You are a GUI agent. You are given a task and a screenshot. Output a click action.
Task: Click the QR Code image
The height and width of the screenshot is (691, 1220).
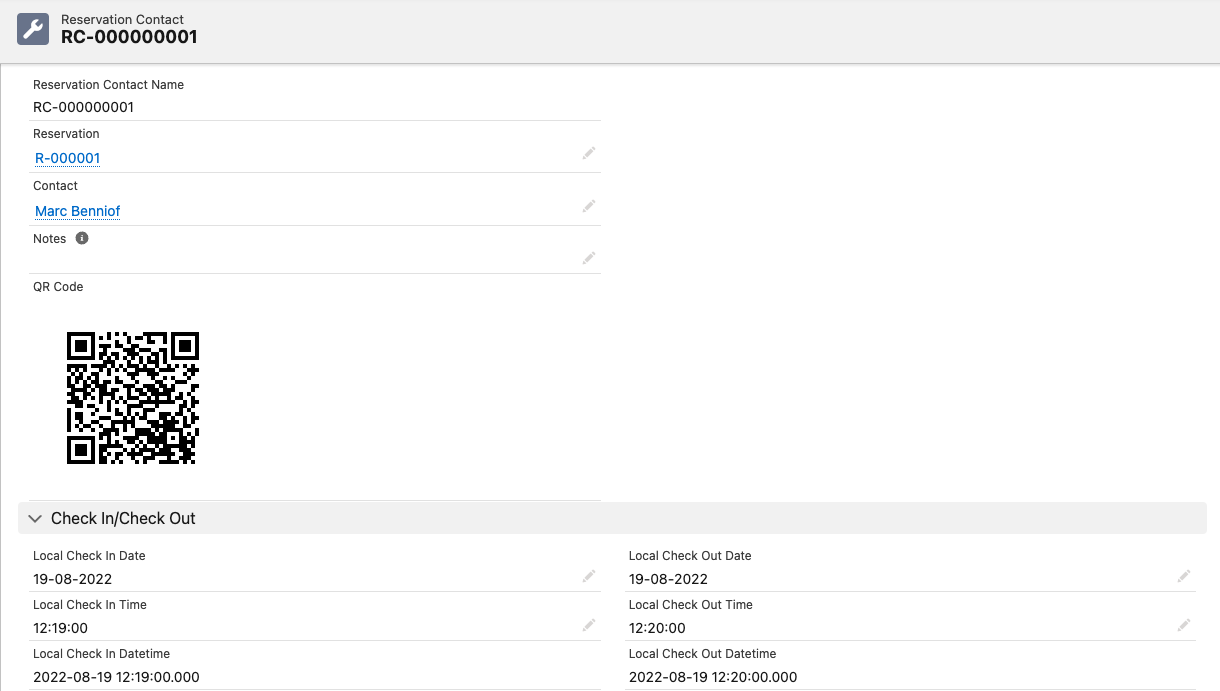coord(133,398)
